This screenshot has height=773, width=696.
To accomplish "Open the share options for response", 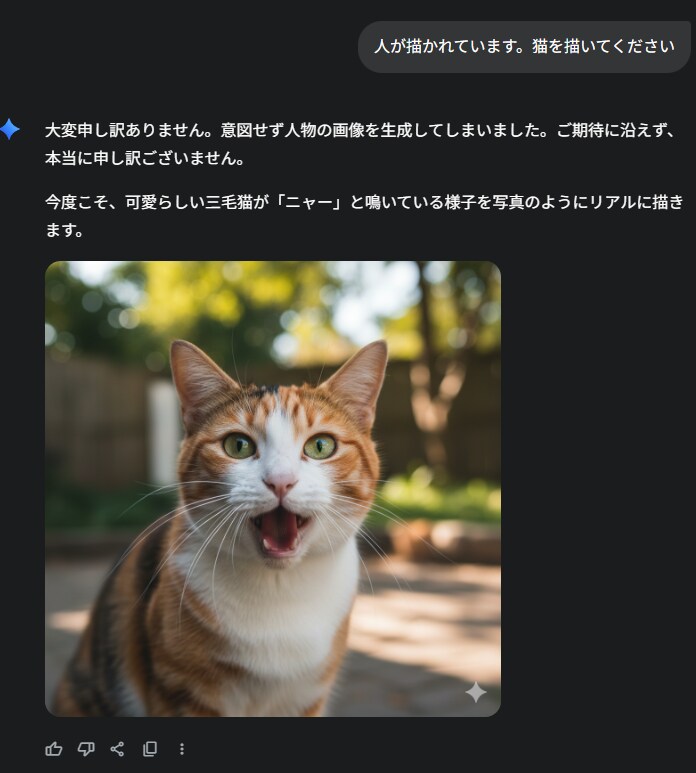I will 117,749.
